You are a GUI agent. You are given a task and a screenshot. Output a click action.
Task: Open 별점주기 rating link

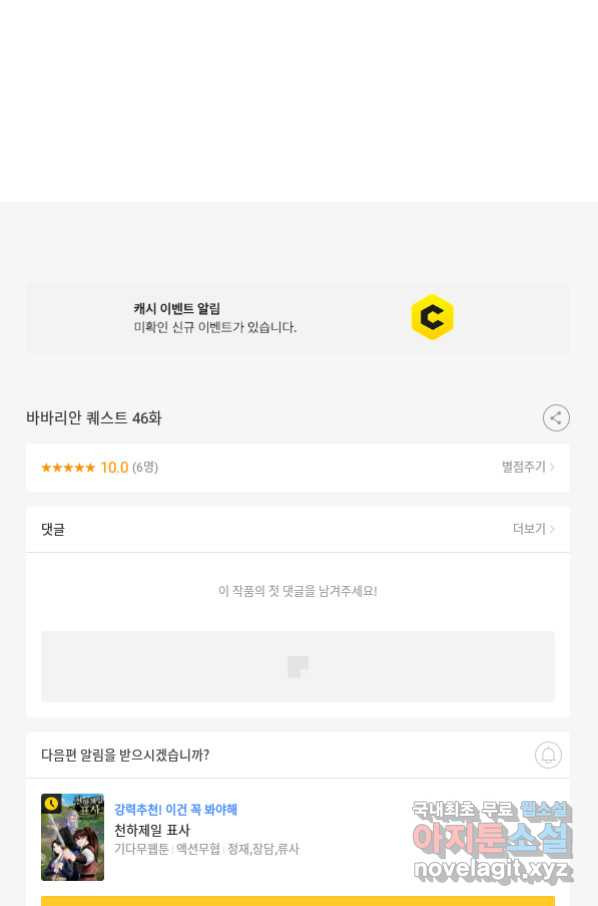[x=528, y=467]
